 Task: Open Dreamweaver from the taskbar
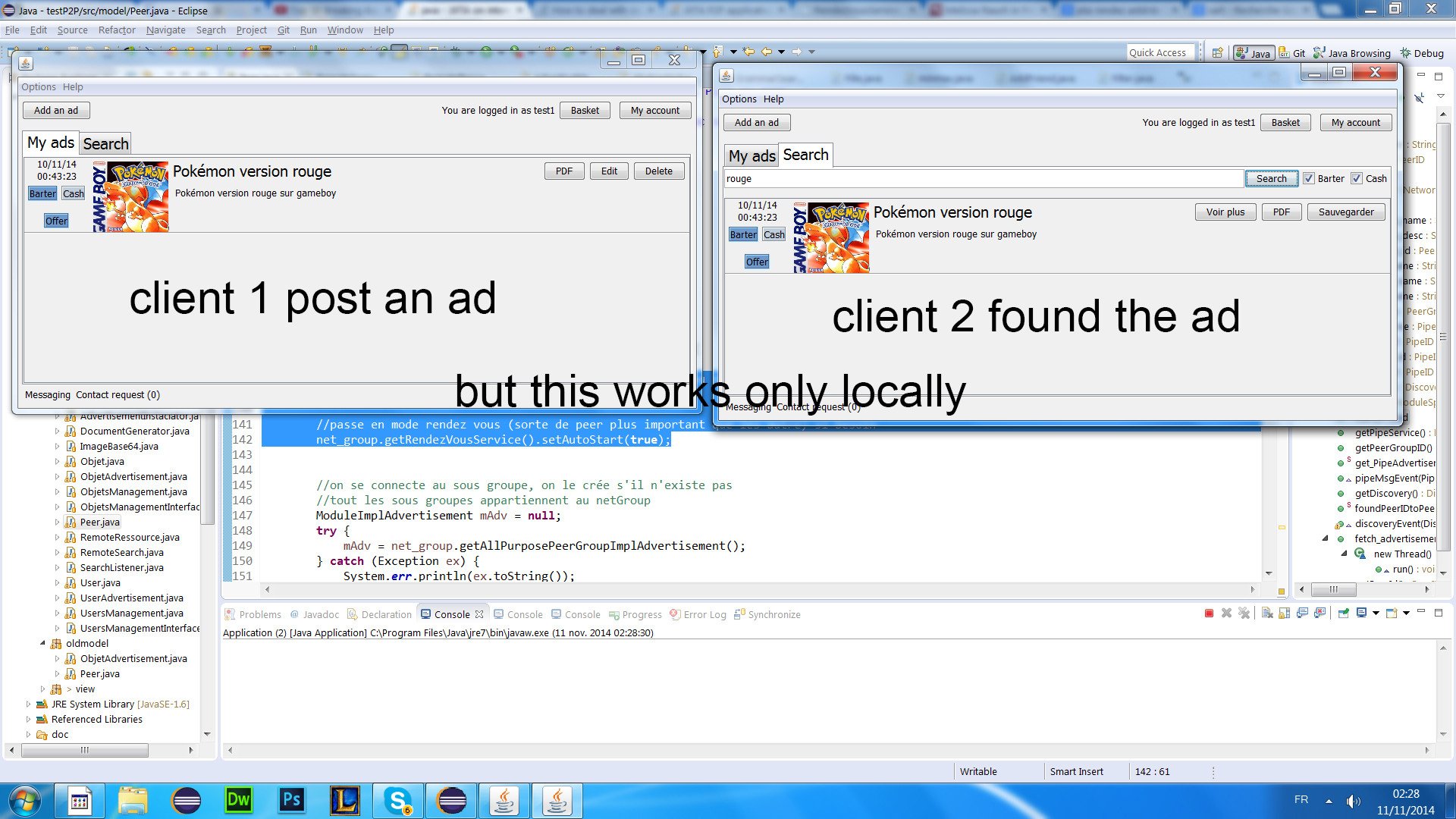(239, 801)
